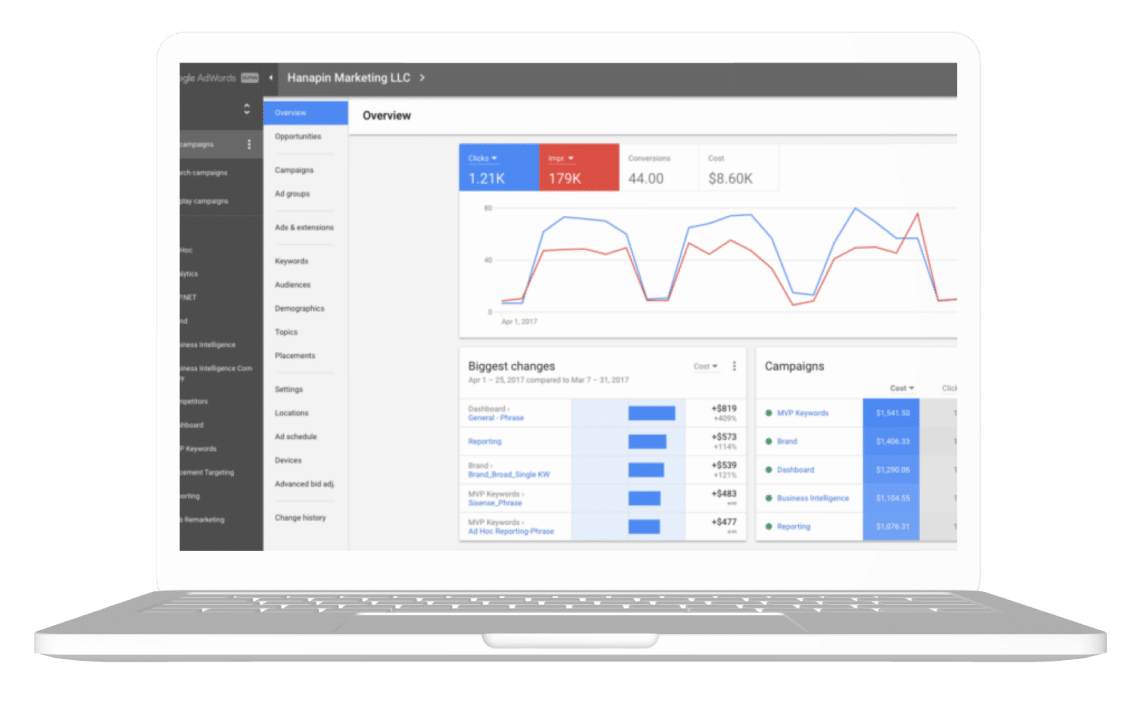
Task: Open the Impr. metric dropdown
Action: point(561,158)
